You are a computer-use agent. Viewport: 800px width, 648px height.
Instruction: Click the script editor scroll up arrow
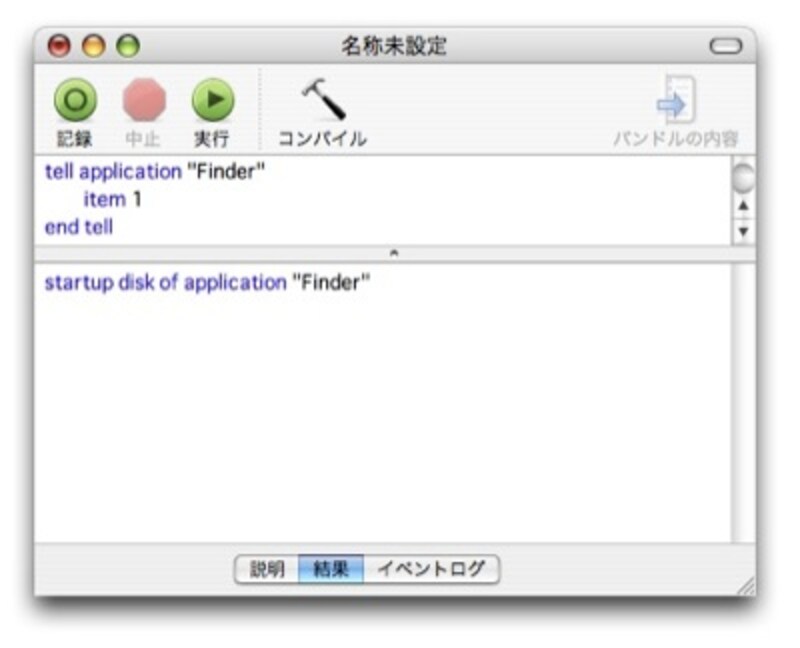[x=743, y=209]
